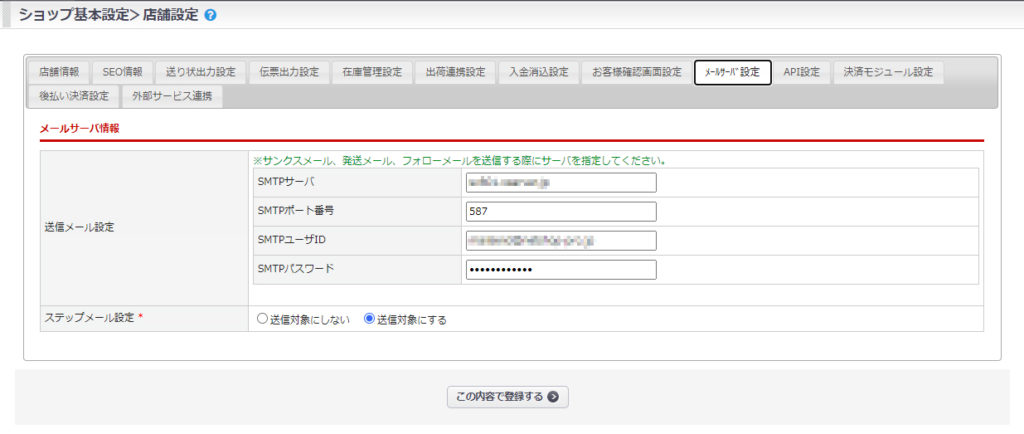Open the 店舗情報 tab
This screenshot has height=434, width=1024.
tap(59, 72)
